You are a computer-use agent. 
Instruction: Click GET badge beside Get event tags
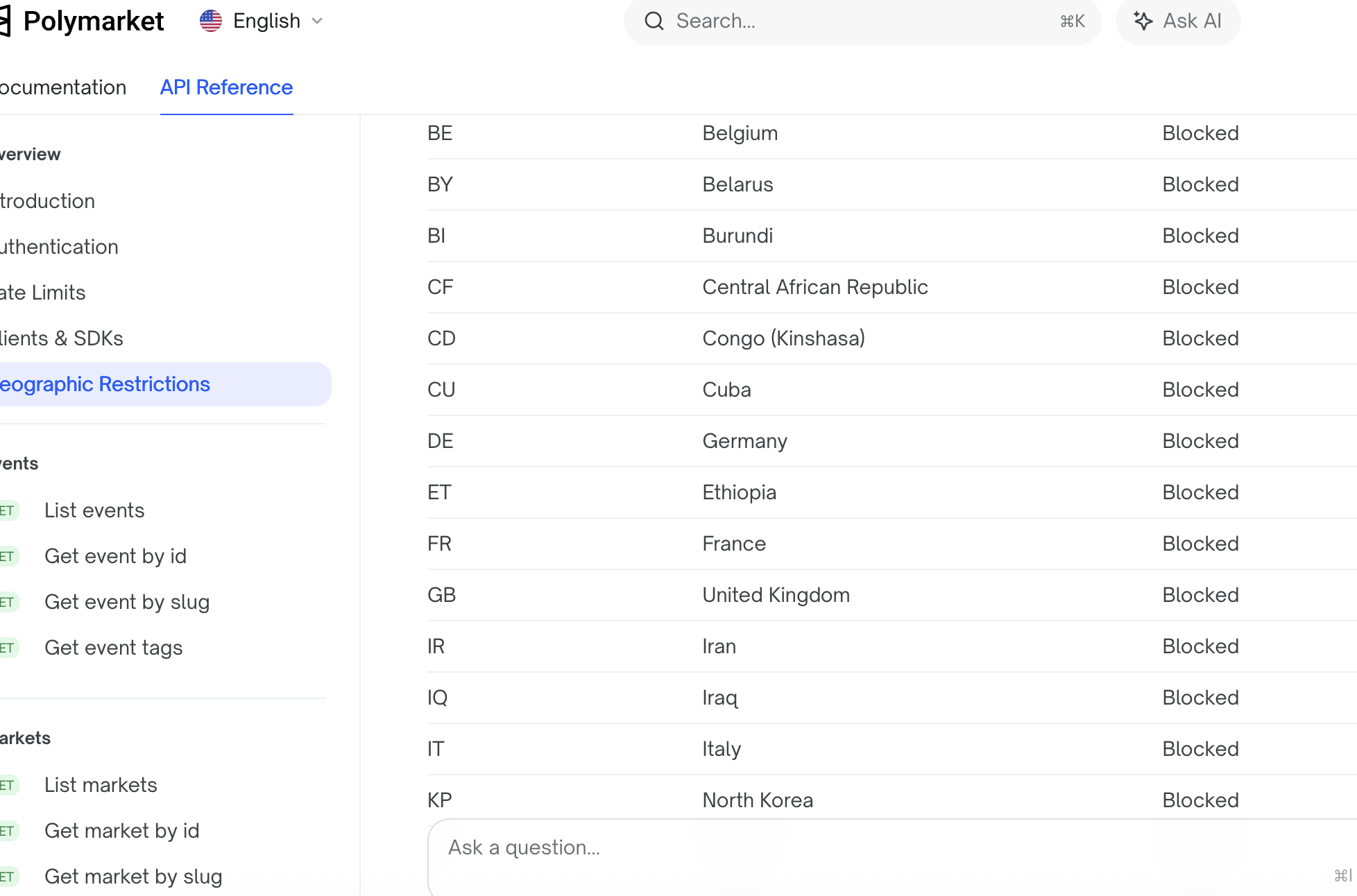(x=7, y=648)
